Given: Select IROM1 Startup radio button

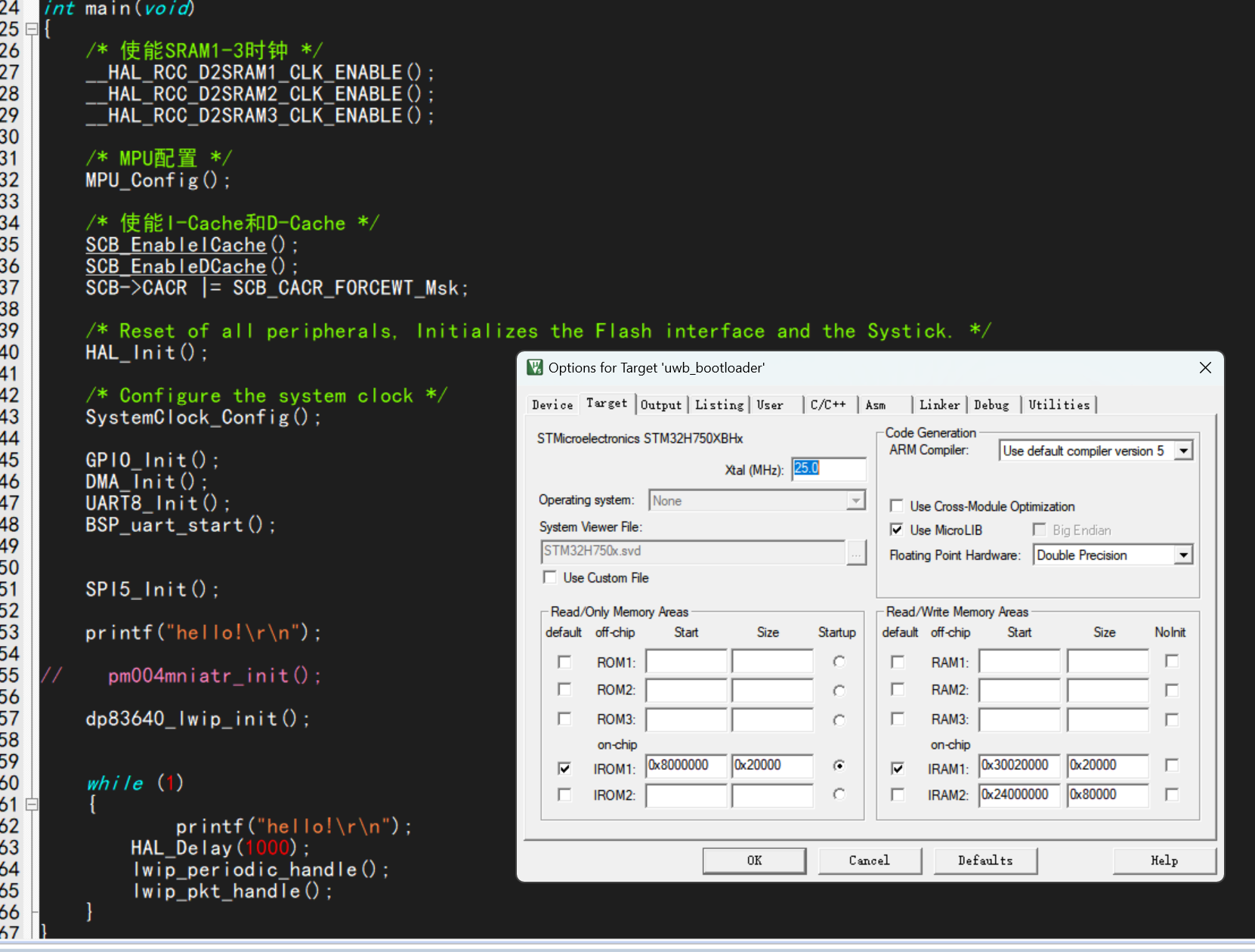Looking at the screenshot, I should tap(839, 765).
